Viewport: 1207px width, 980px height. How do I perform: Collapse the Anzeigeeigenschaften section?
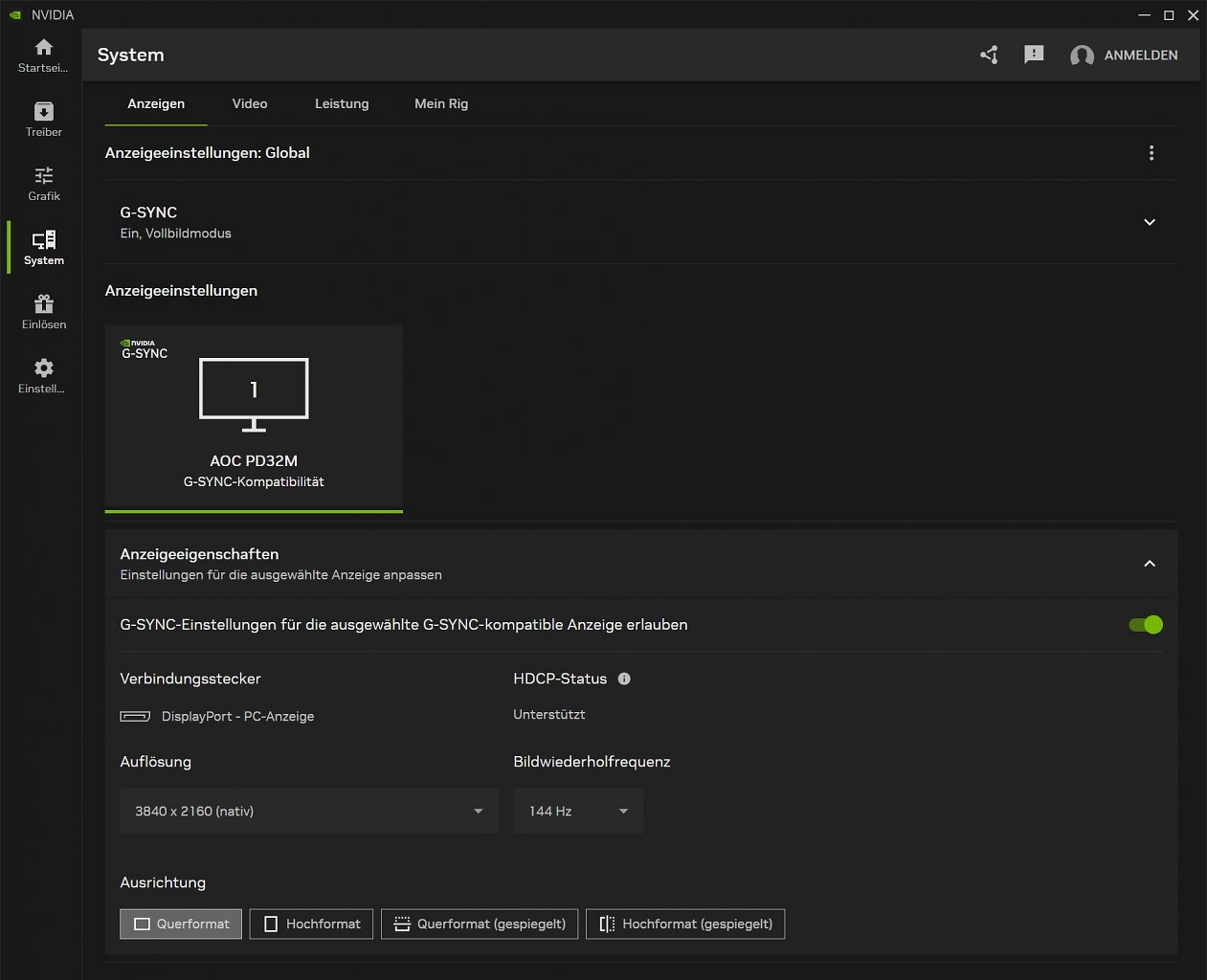(1150, 564)
